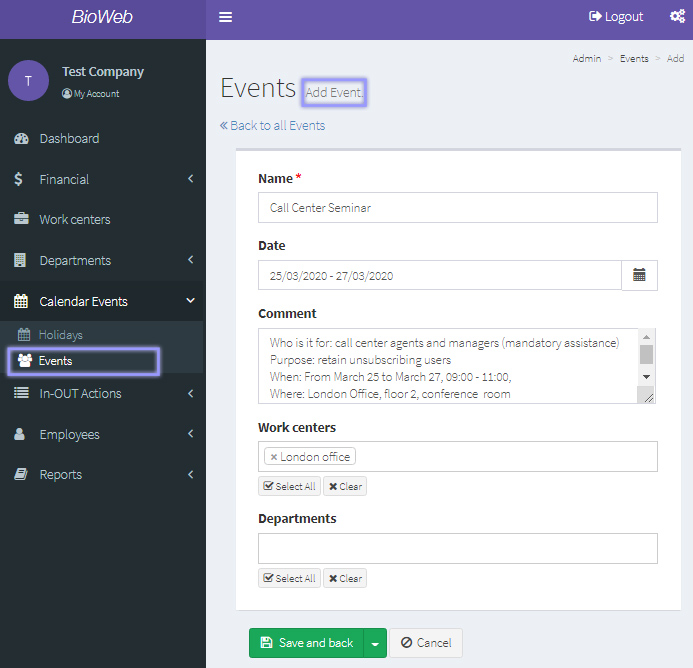Open settings gears icon in header
The image size is (693, 668).
click(x=676, y=17)
